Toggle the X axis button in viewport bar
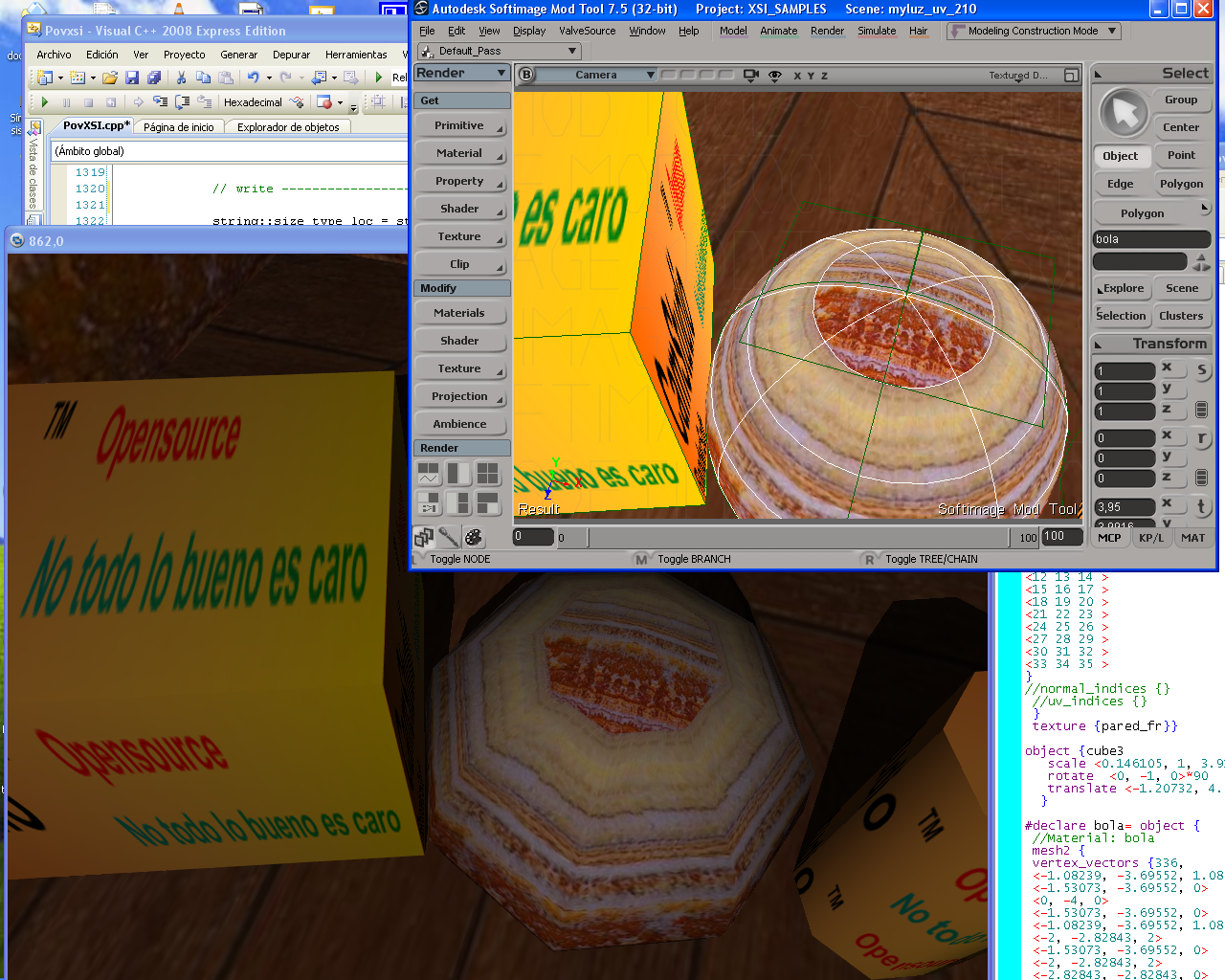Screen dimensions: 1225x980 796,76
